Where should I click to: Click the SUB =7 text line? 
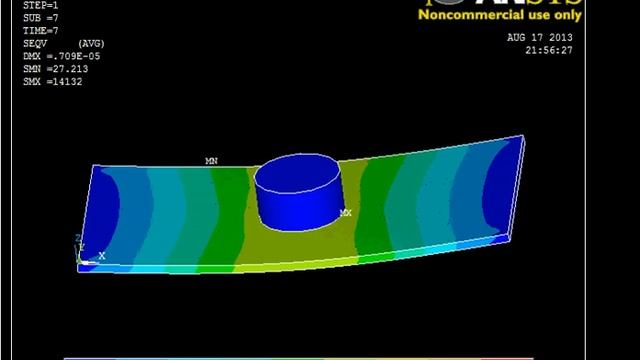point(41,18)
